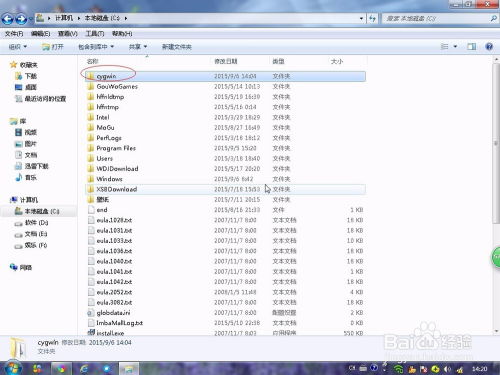Select the MoGu folder
The height and width of the screenshot is (375, 500).
pyautogui.click(x=105, y=128)
